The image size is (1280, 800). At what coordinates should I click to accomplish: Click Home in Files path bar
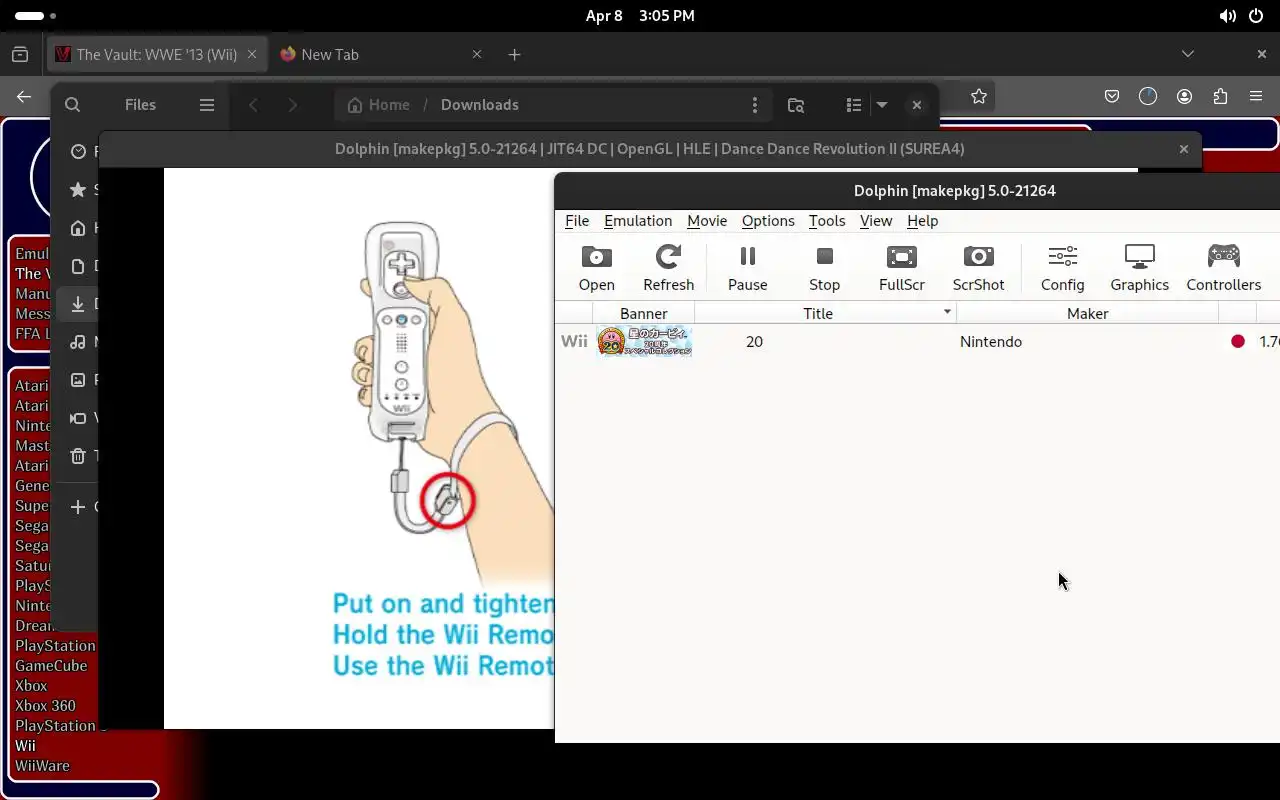coord(378,105)
